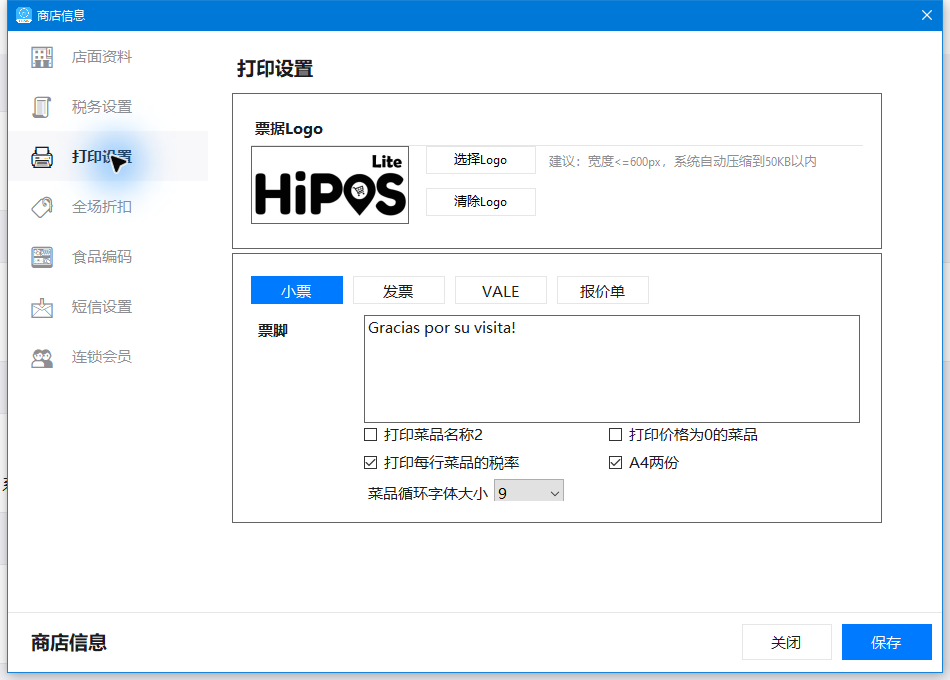Image resolution: width=950 pixels, height=680 pixels.
Task: Click into the 票脚 footer text box
Action: click(612, 369)
